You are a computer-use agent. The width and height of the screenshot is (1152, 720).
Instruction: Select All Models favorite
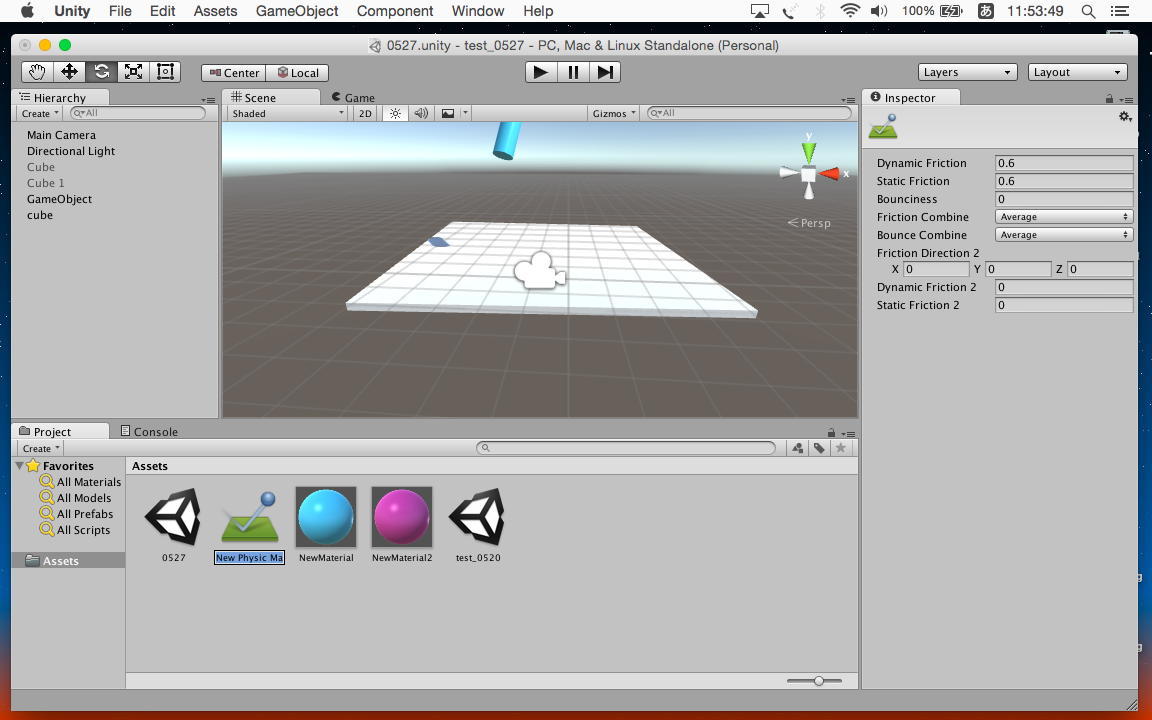click(76, 498)
